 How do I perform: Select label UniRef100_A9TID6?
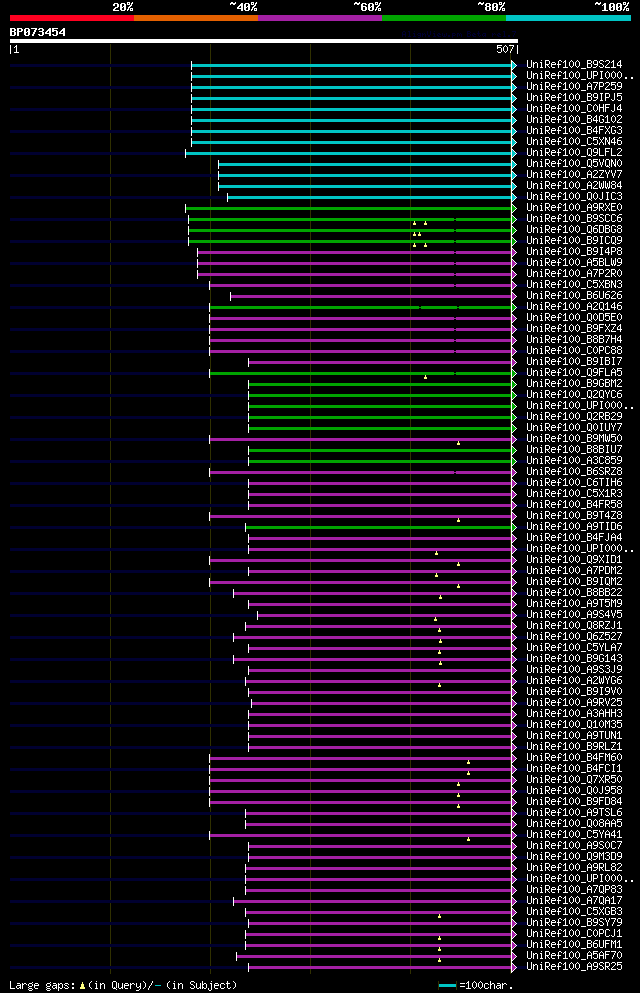click(574, 526)
